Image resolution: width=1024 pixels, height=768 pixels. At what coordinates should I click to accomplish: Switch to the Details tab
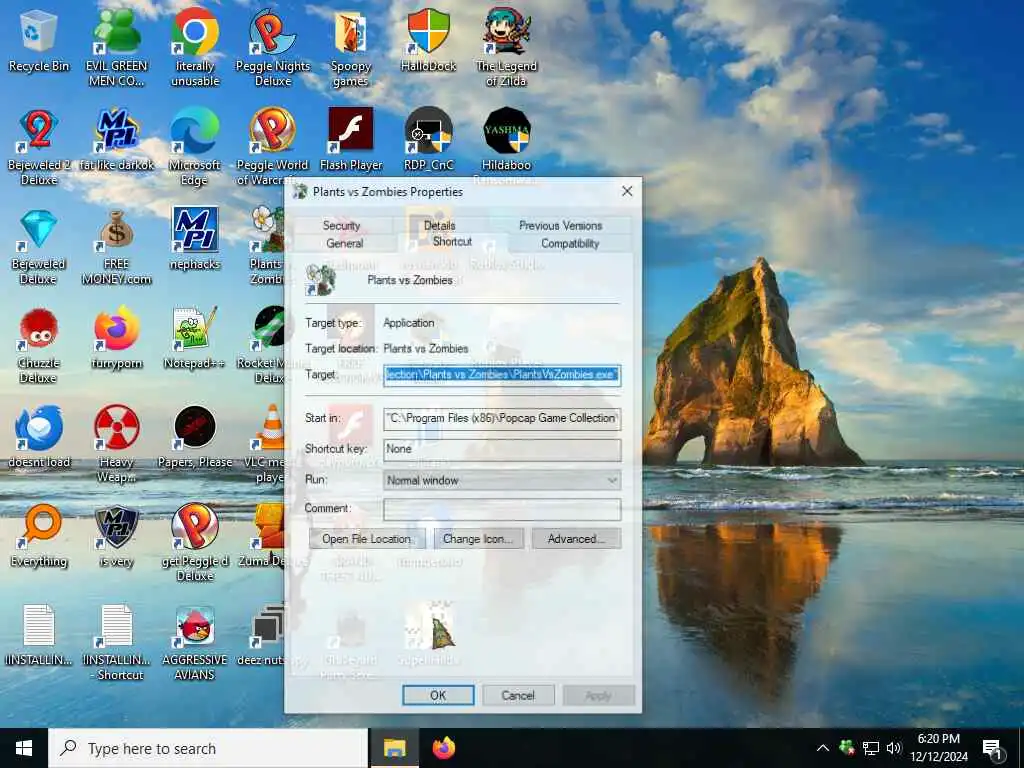(440, 225)
